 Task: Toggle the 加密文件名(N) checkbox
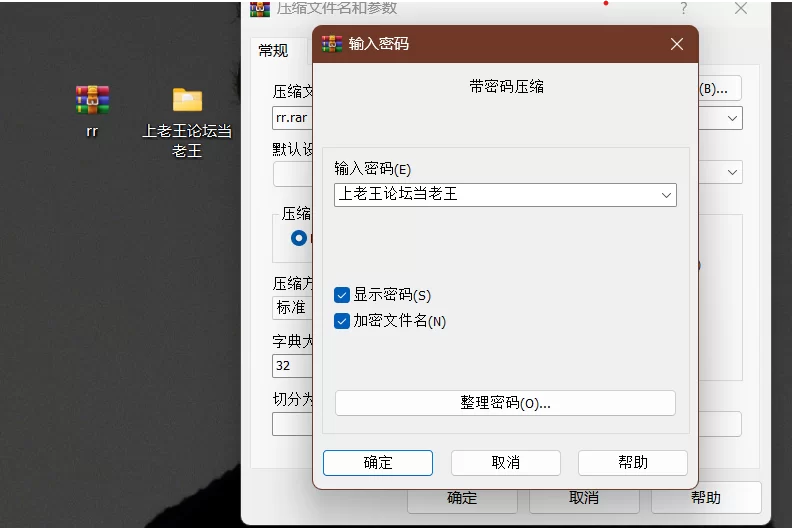coord(342,321)
